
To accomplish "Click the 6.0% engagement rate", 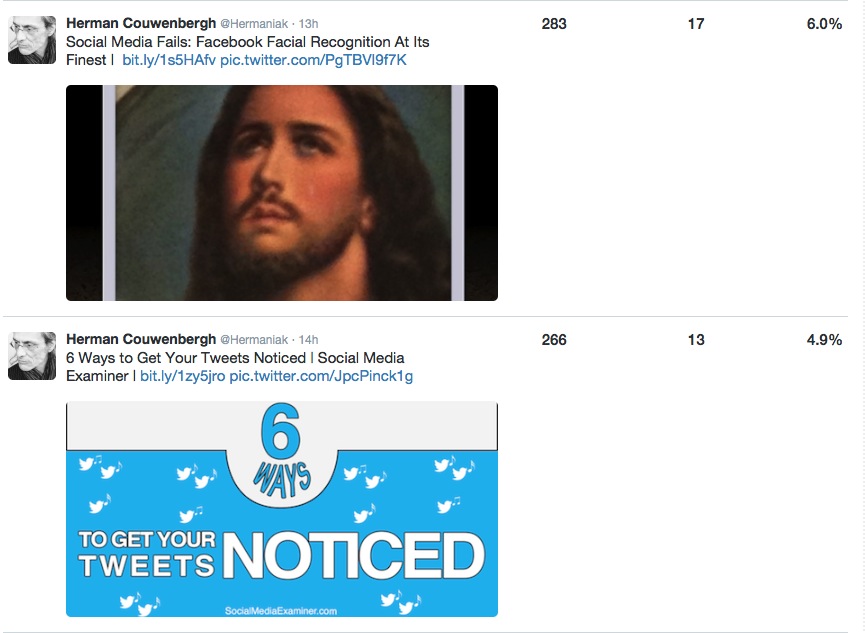I will pyautogui.click(x=824, y=24).
